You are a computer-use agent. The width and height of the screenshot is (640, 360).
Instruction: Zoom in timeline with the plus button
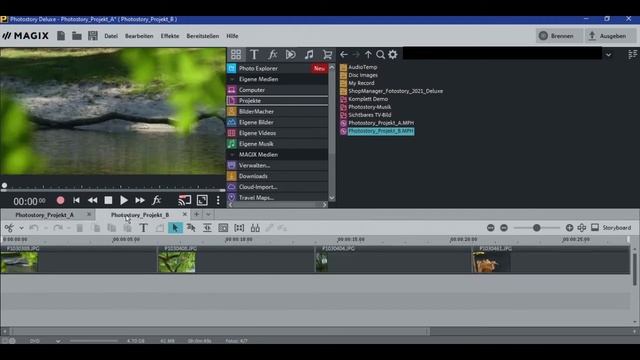click(x=569, y=228)
